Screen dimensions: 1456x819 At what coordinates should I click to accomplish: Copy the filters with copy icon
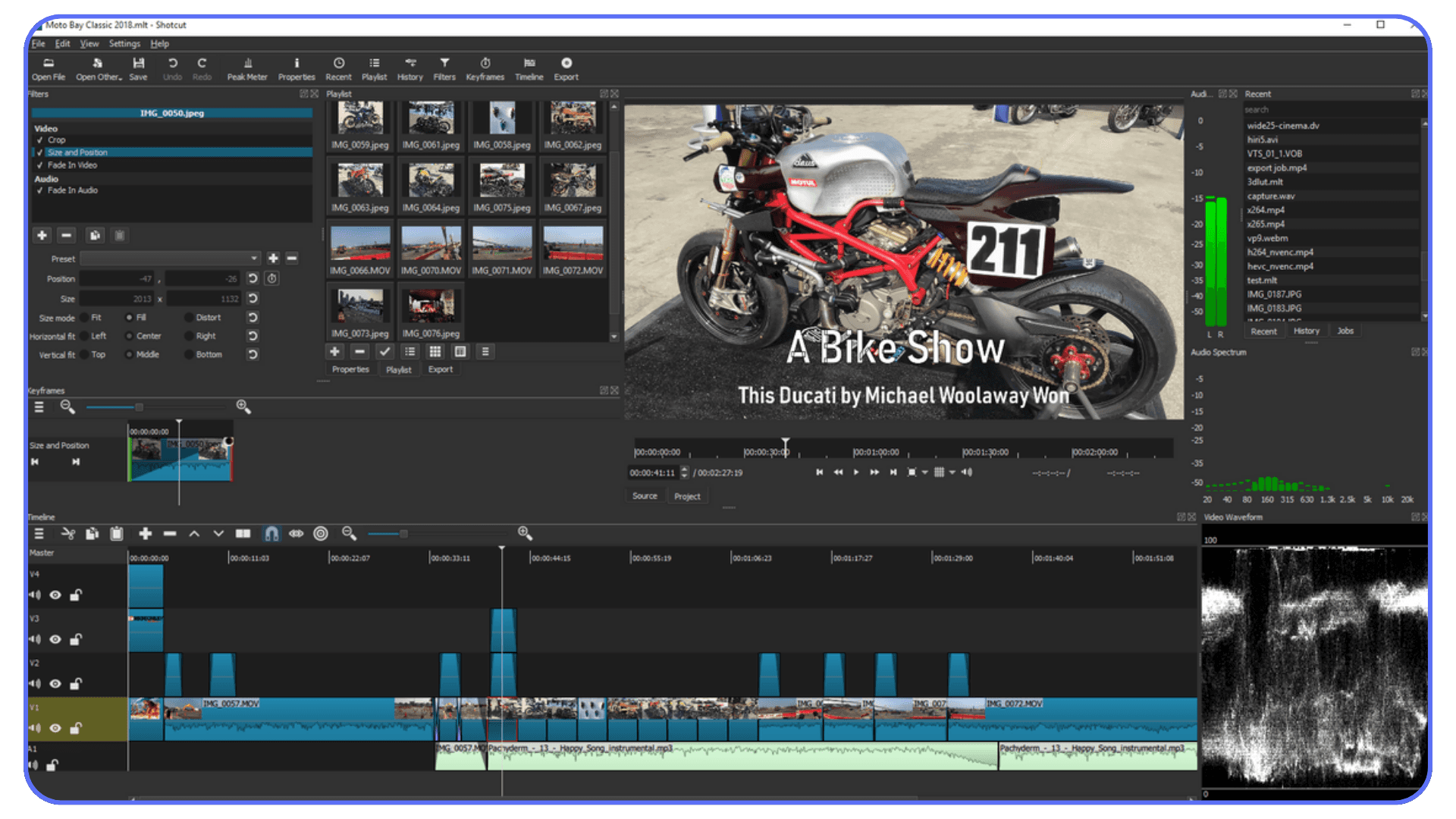click(x=95, y=235)
